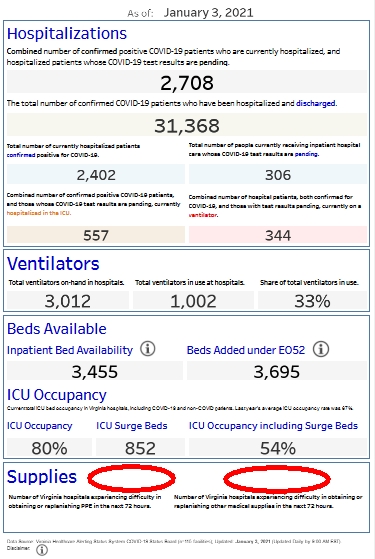Click the 33% share of ventilators in use
375x559 pixels.
[x=312, y=301]
